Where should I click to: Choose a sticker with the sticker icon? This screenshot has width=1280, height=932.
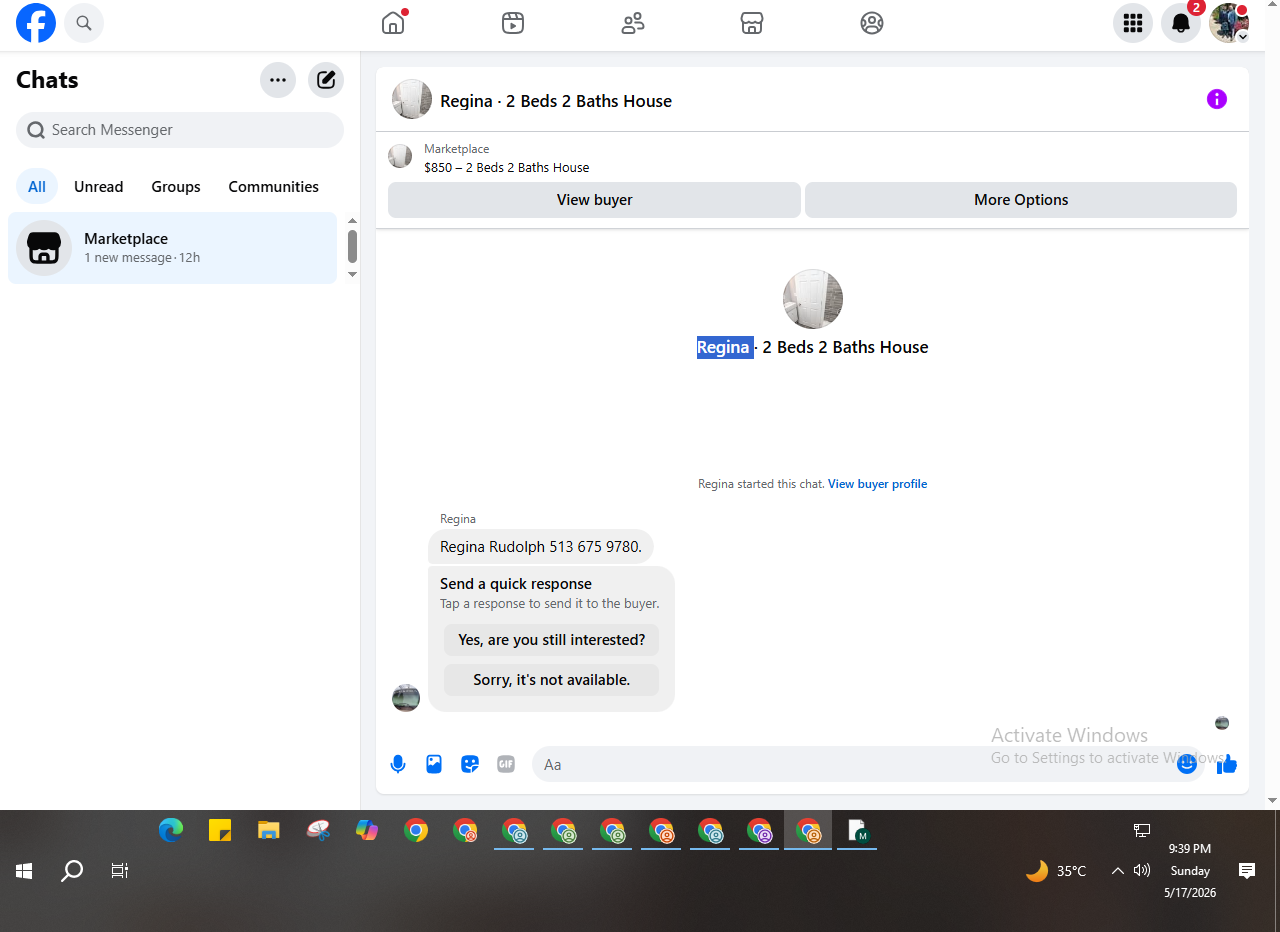[470, 764]
